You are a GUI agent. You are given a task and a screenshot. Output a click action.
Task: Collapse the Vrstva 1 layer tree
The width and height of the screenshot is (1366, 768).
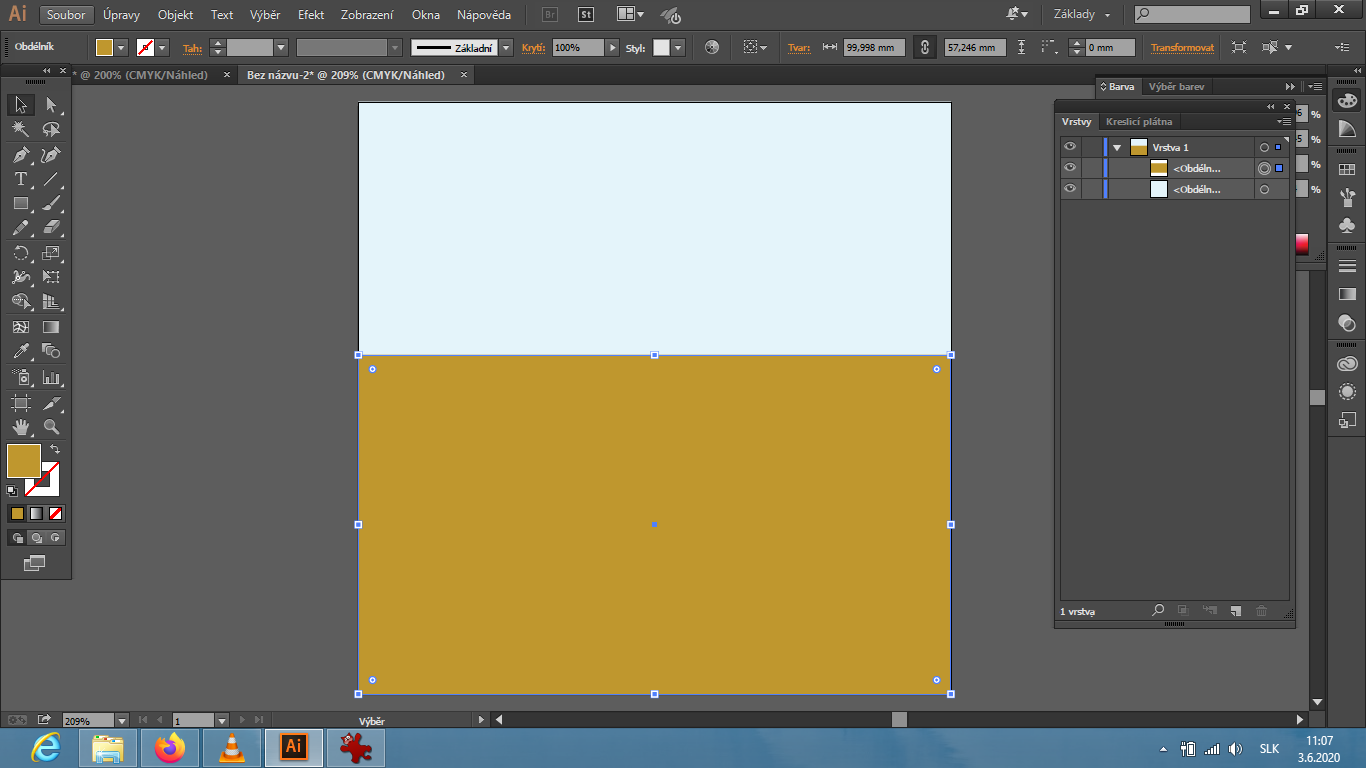pyautogui.click(x=1117, y=147)
